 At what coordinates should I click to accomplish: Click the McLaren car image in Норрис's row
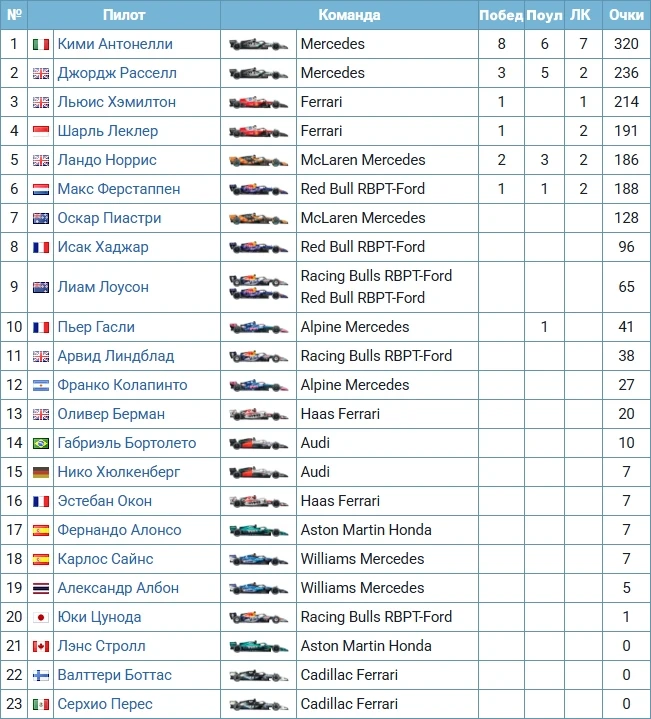(x=259, y=160)
